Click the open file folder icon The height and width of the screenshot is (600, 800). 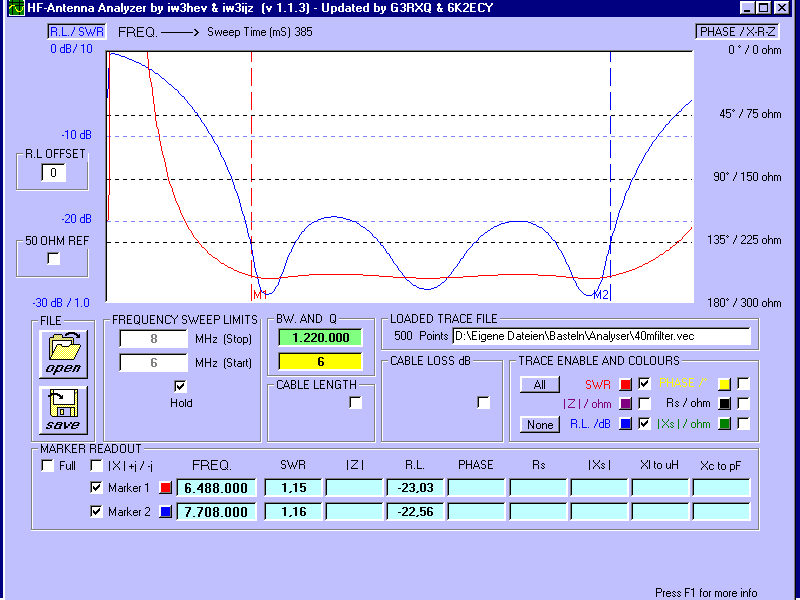point(62,354)
